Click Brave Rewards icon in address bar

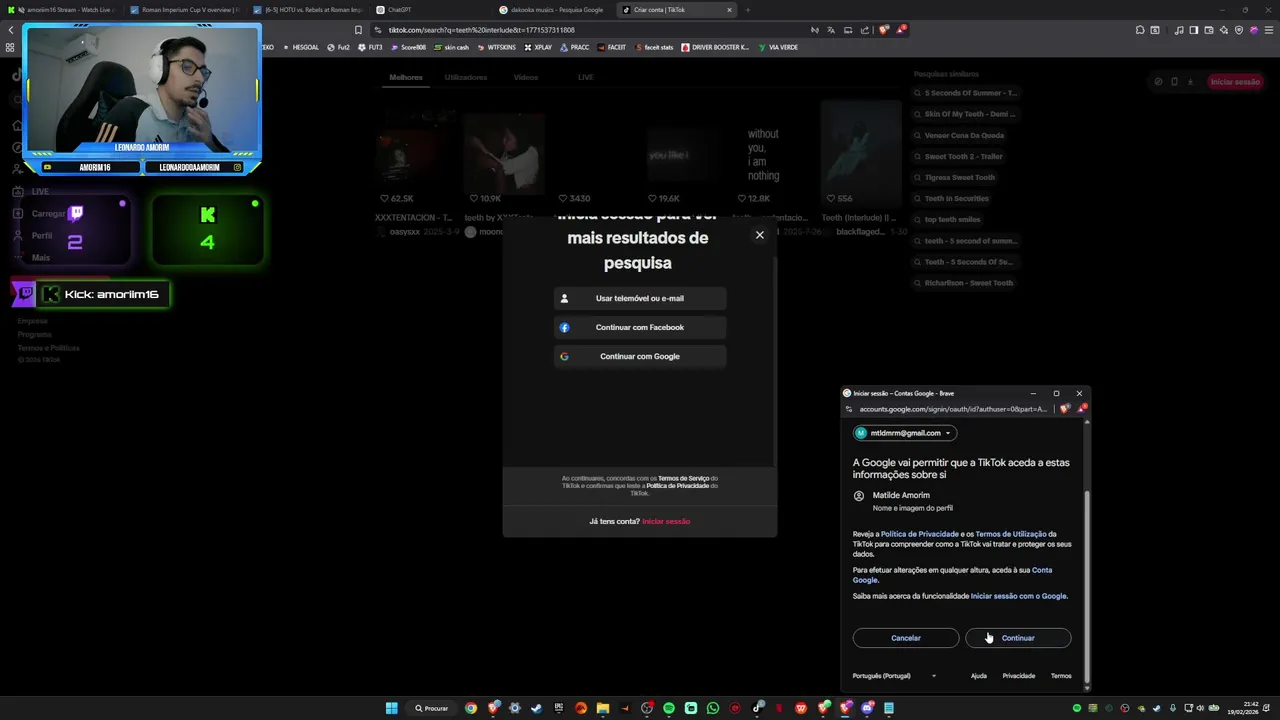click(901, 30)
